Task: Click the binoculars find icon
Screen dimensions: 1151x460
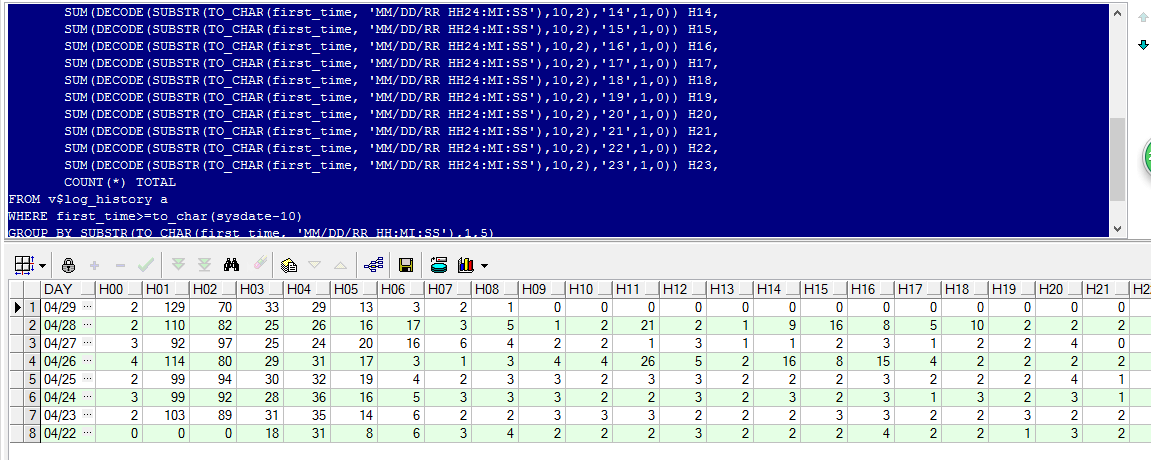Action: [231, 265]
